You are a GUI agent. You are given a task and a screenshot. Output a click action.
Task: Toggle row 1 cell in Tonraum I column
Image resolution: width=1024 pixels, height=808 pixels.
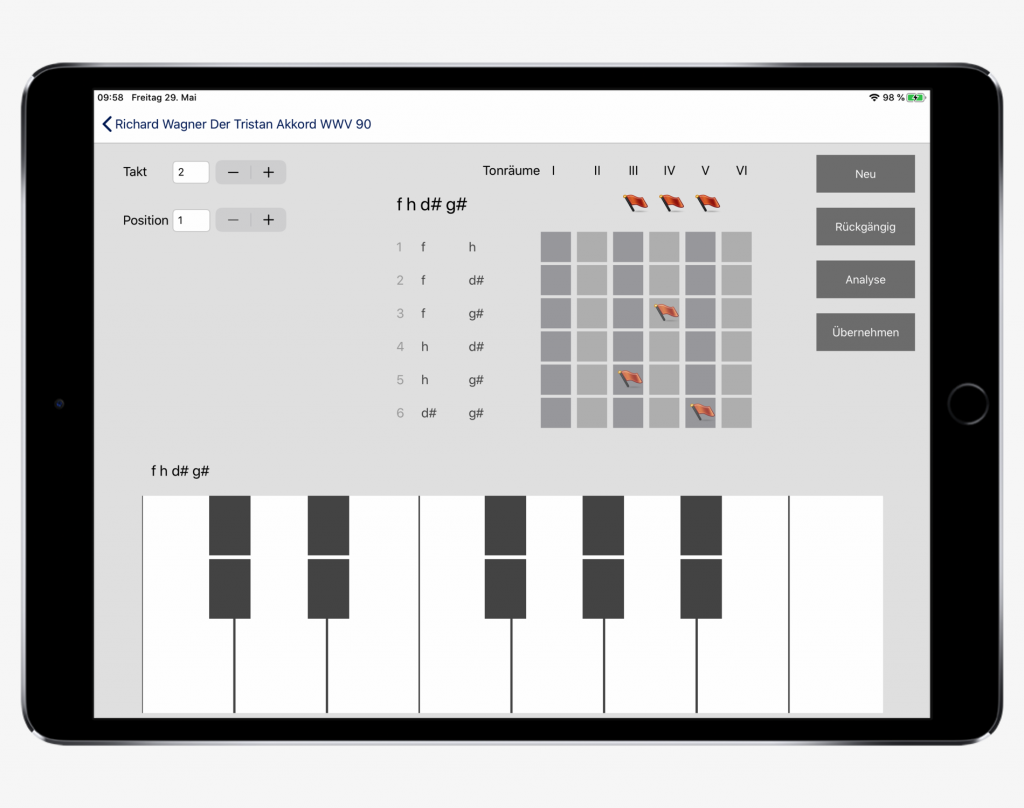coord(556,247)
